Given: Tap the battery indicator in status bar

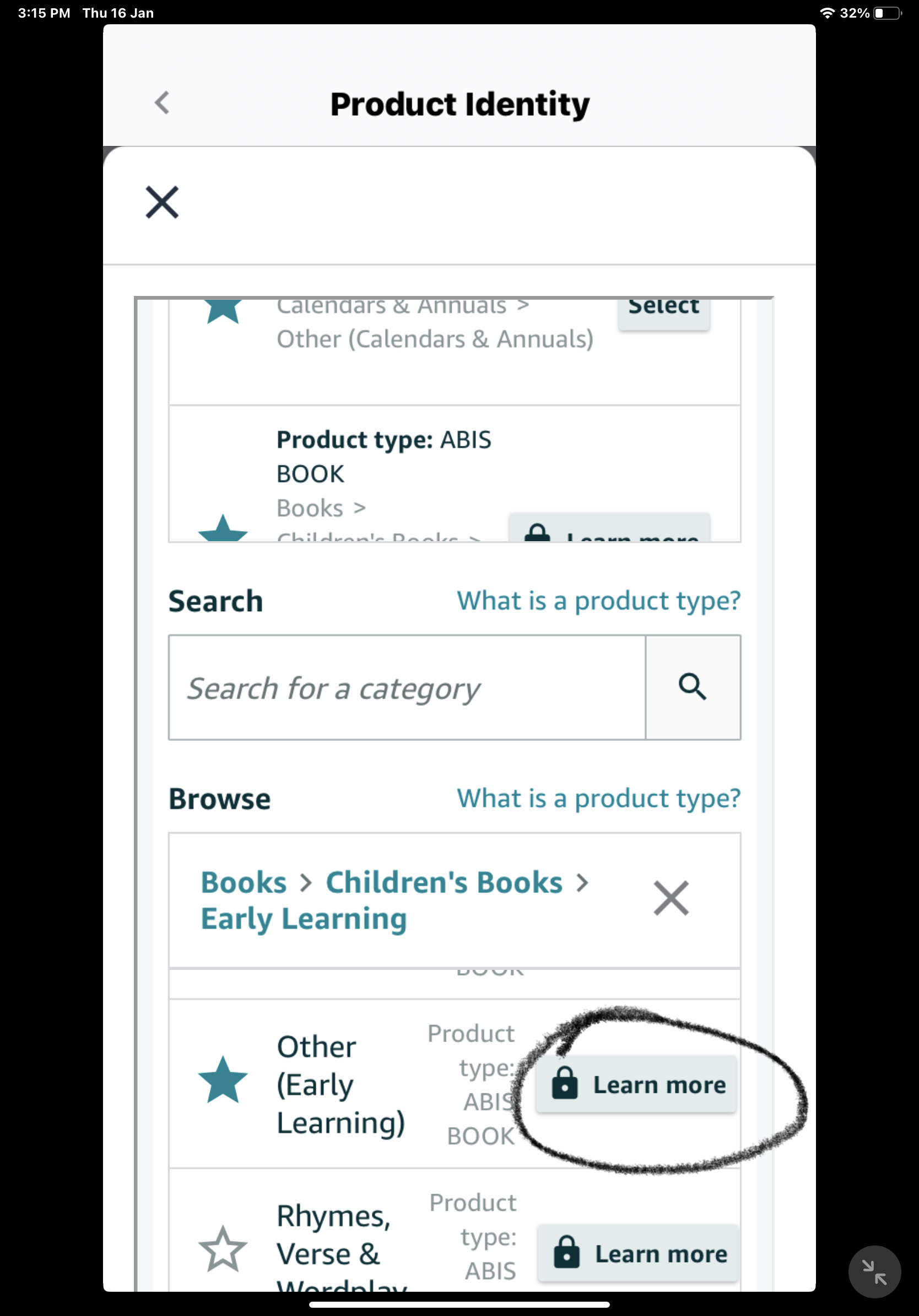Looking at the screenshot, I should click(x=888, y=13).
